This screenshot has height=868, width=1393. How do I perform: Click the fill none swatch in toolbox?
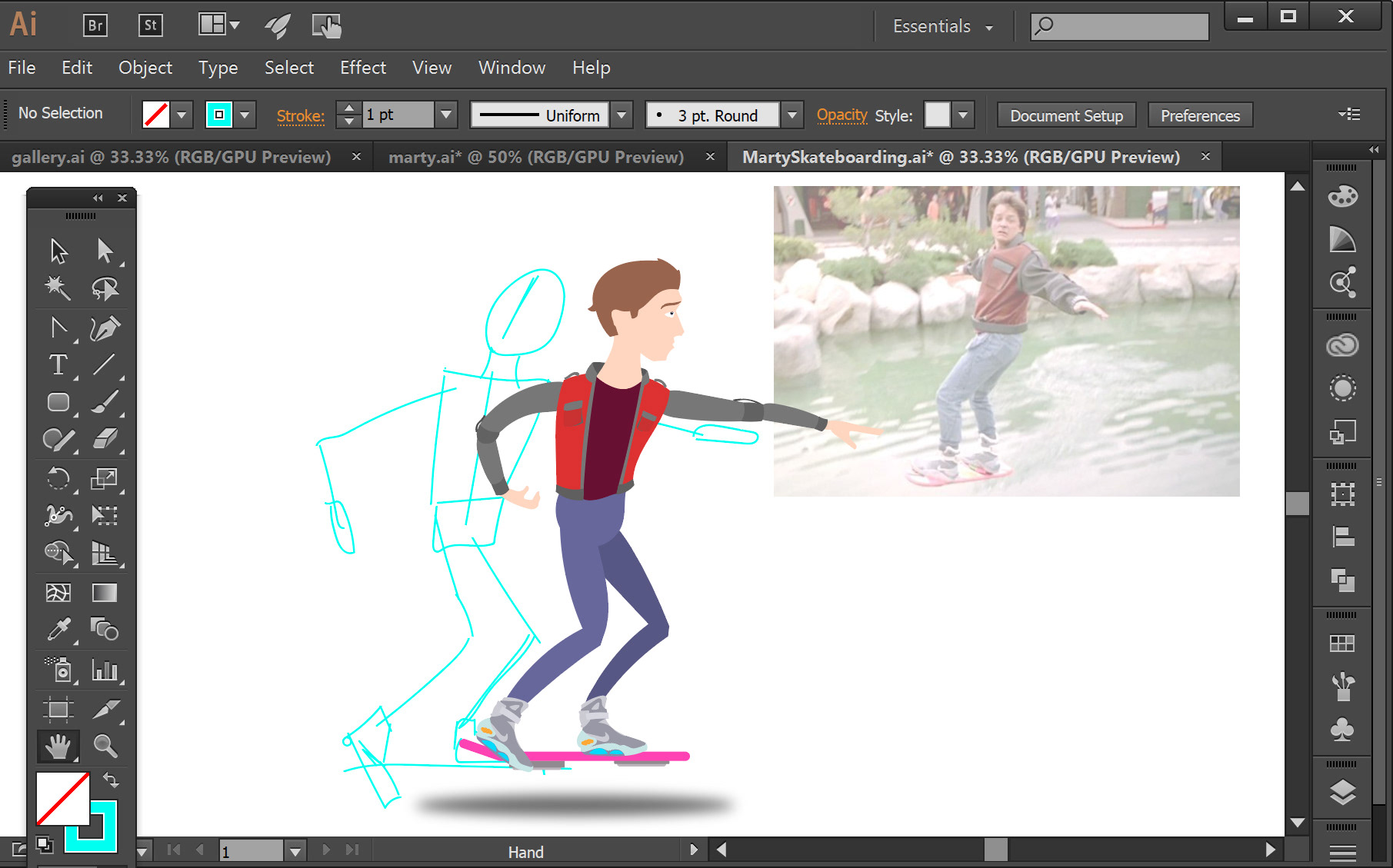(62, 799)
